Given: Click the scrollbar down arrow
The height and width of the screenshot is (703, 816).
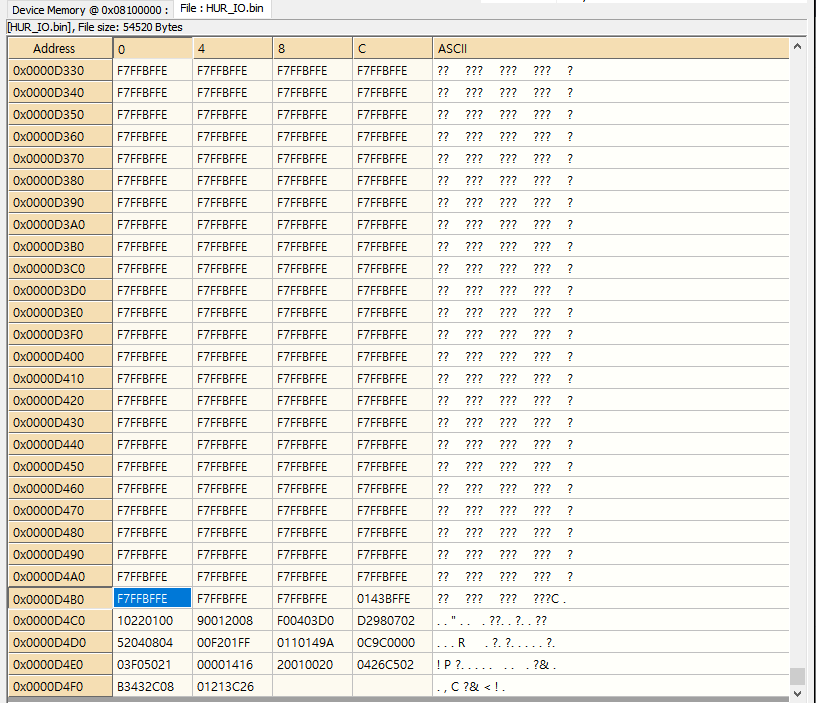Looking at the screenshot, I should pos(797,693).
